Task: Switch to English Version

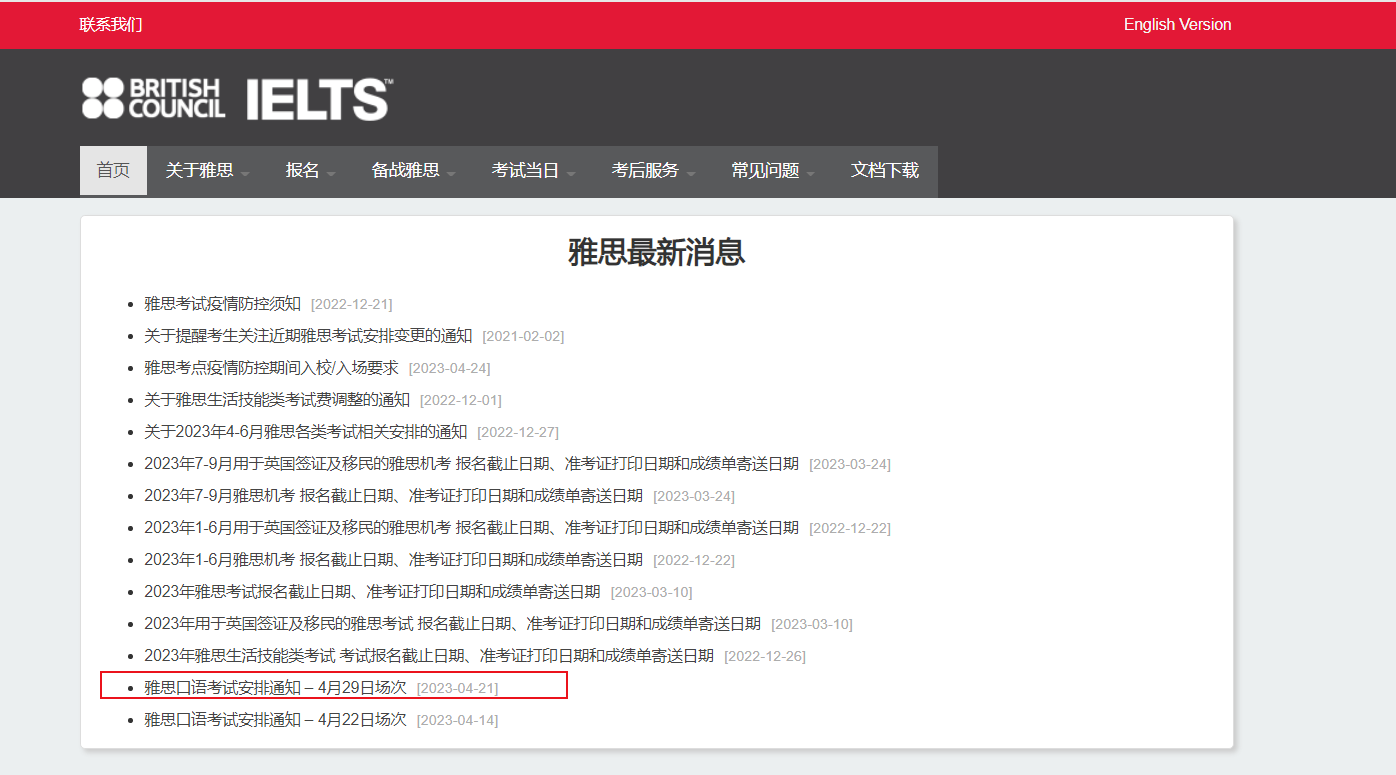Action: pos(1177,24)
